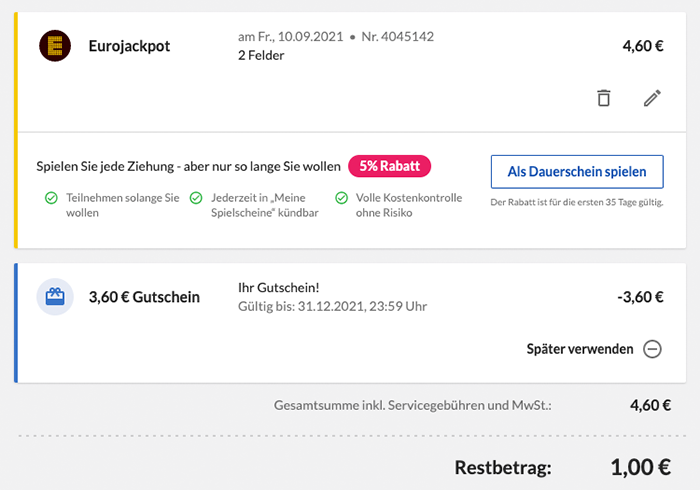Click the Eurojackpot logo icon

(x=55, y=46)
